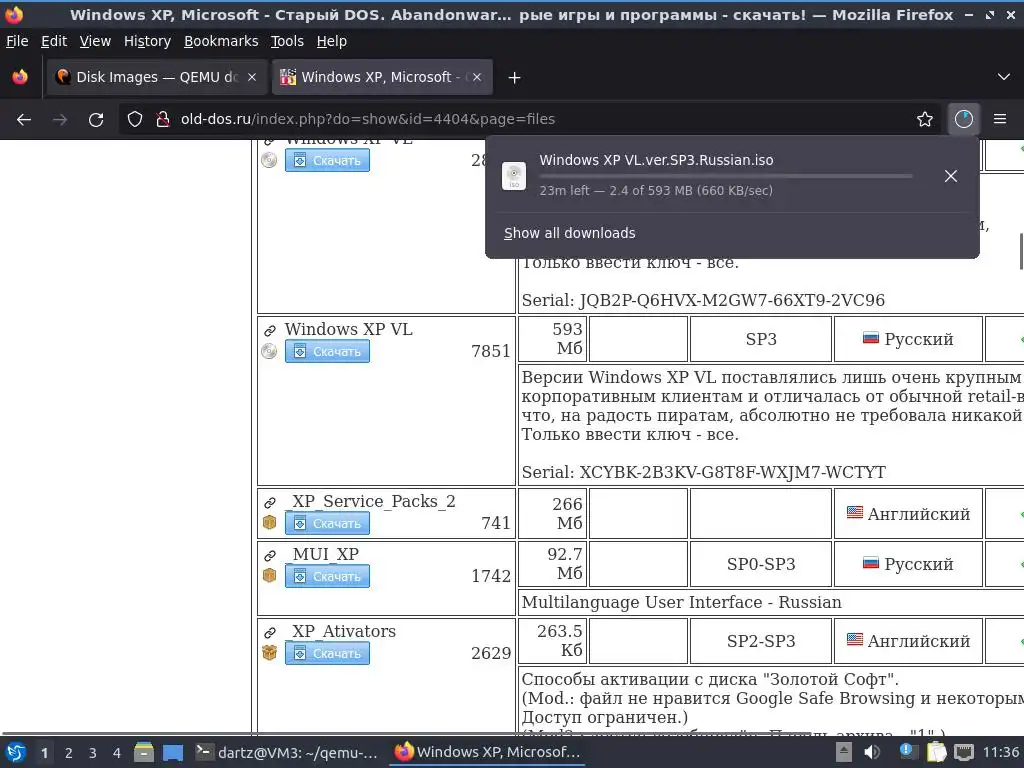This screenshot has height=768, width=1024.
Task: Reload the old-dos.ru page
Action: pyautogui.click(x=96, y=120)
